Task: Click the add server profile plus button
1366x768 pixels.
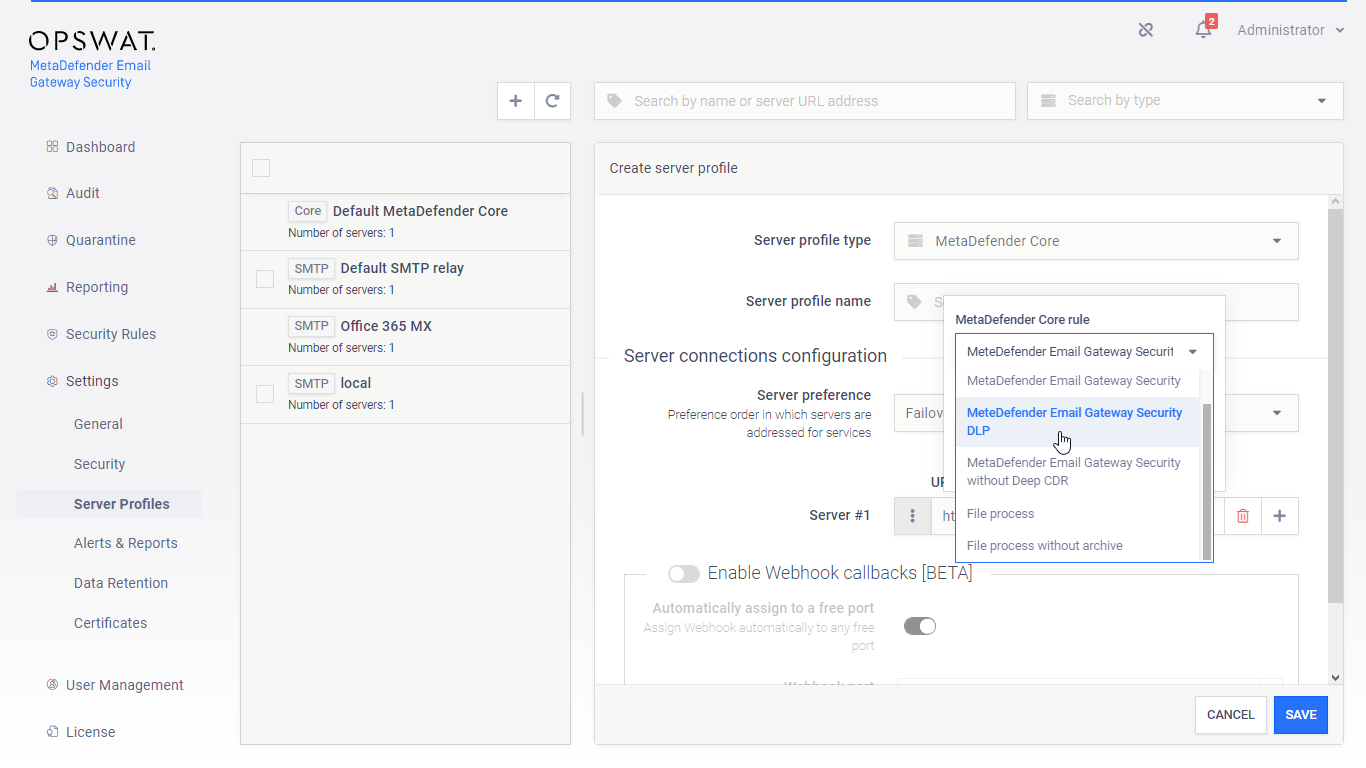Action: point(516,101)
